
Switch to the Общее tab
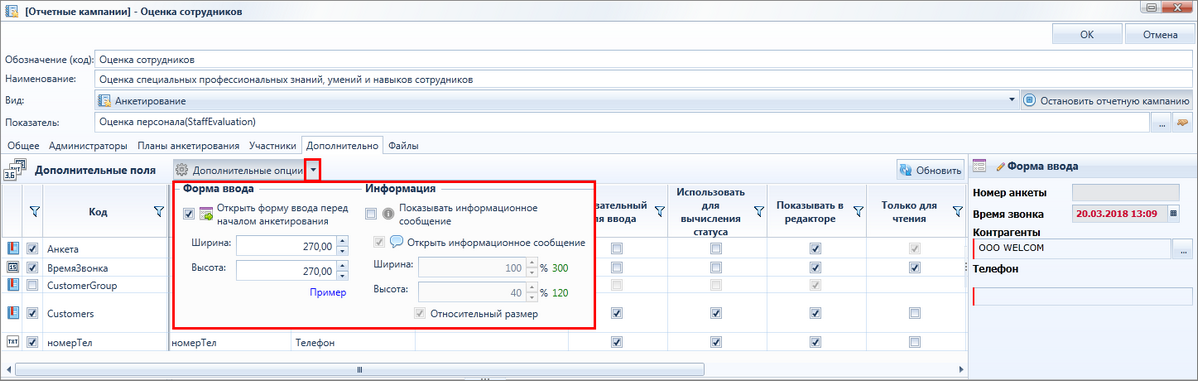click(x=22, y=145)
